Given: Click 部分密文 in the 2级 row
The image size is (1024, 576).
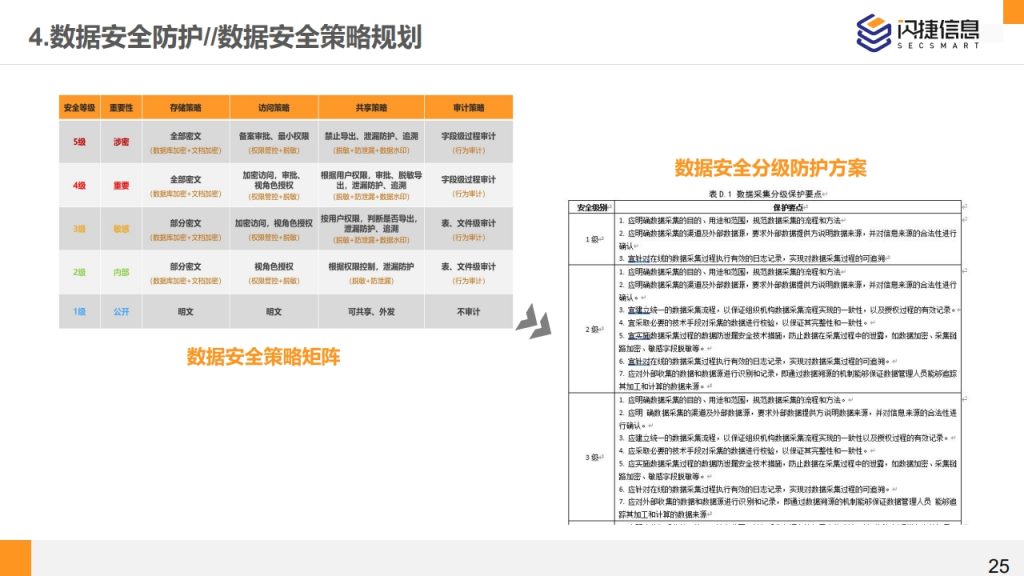Looking at the screenshot, I should click(x=185, y=266).
